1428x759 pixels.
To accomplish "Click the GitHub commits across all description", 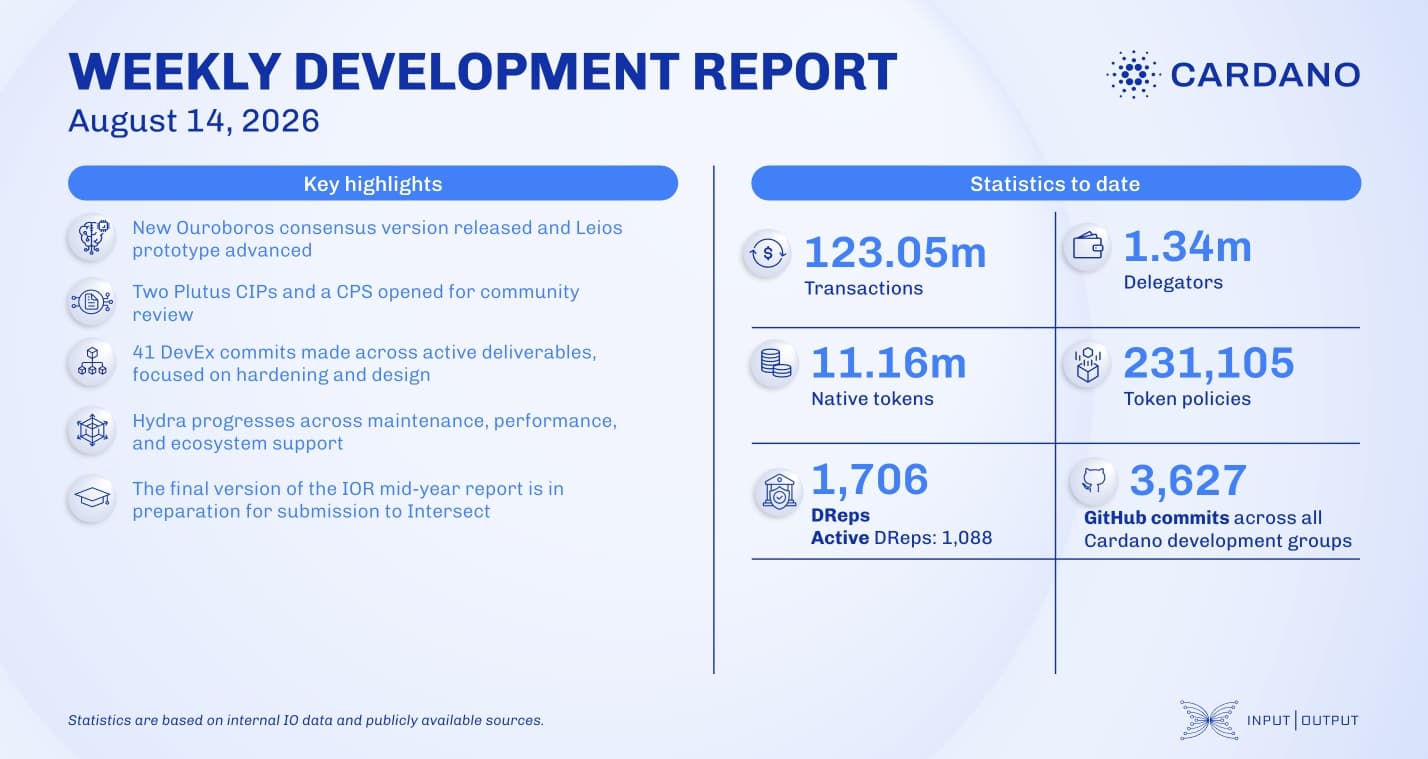I will pos(1218,529).
